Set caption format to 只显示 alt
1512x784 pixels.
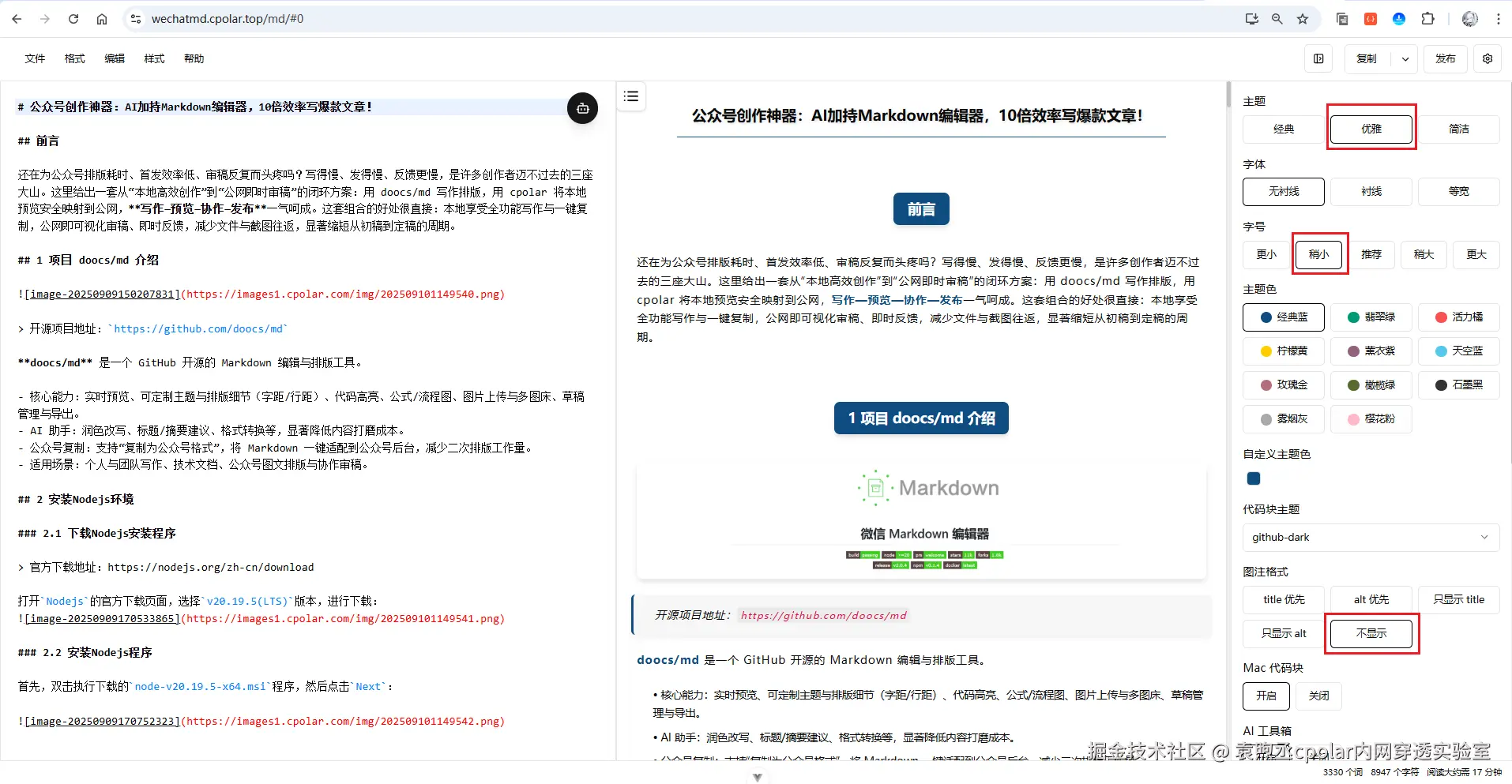tap(1284, 634)
